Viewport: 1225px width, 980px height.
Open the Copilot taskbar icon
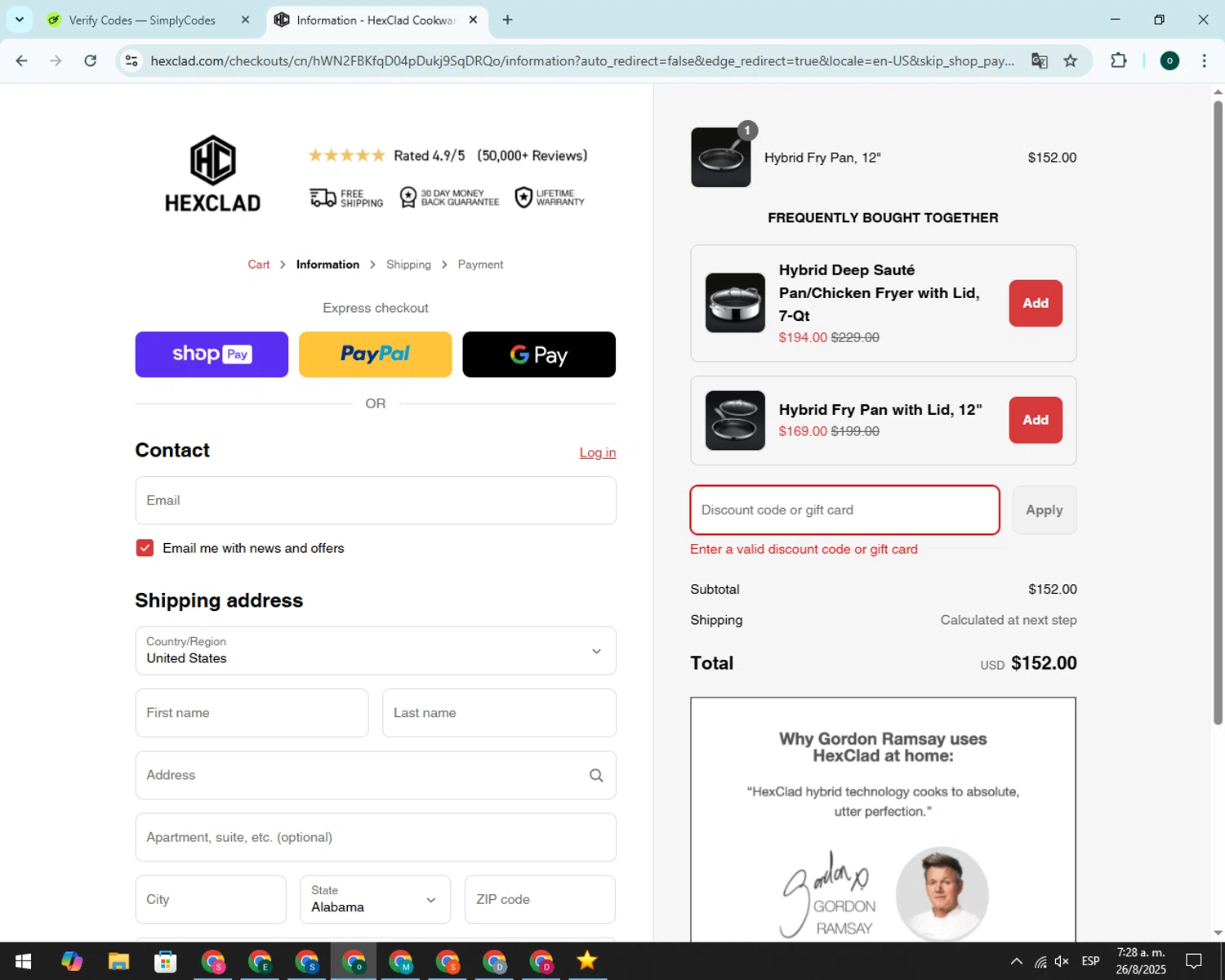pos(72,961)
